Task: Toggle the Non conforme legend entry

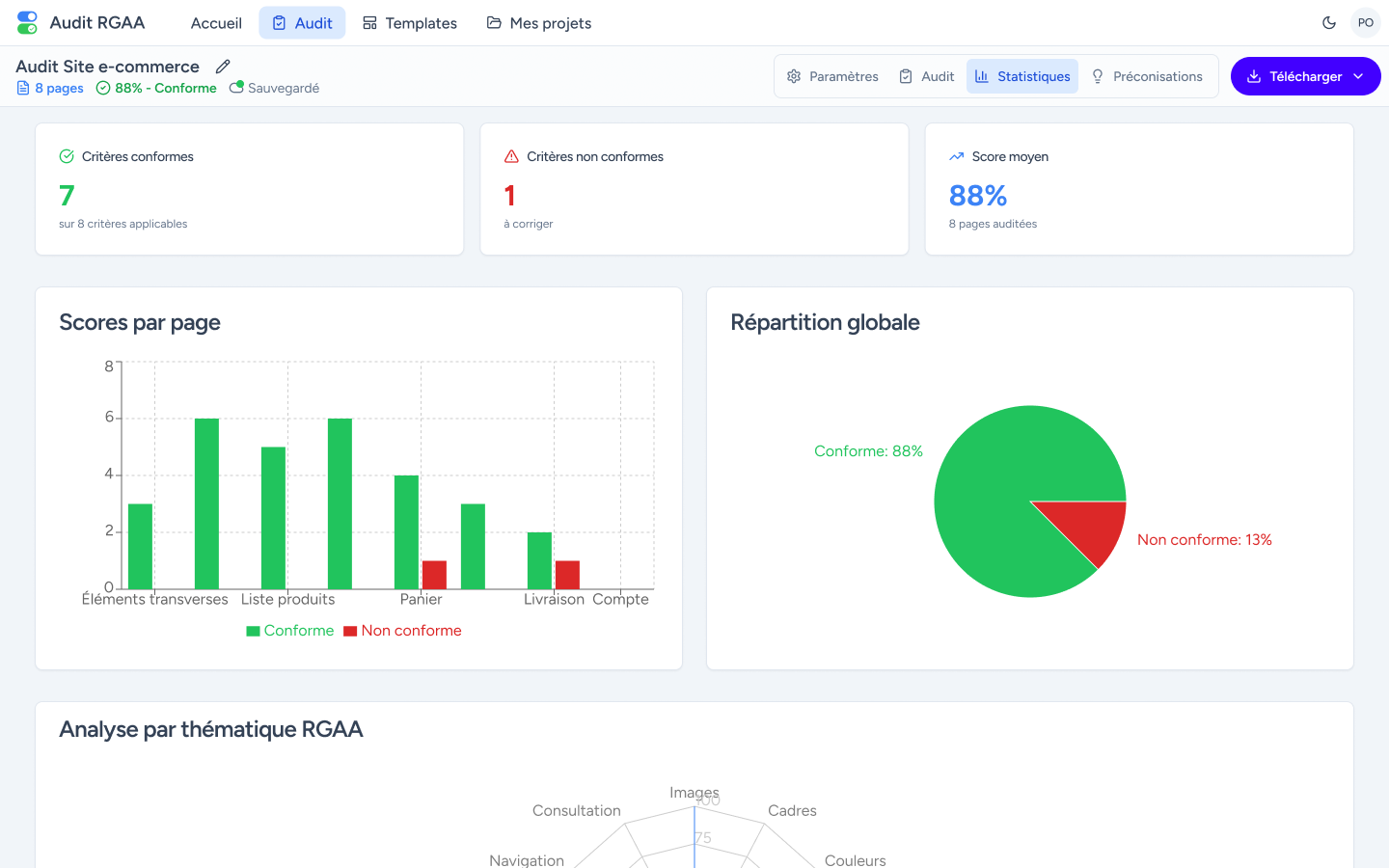Action: 402,631
